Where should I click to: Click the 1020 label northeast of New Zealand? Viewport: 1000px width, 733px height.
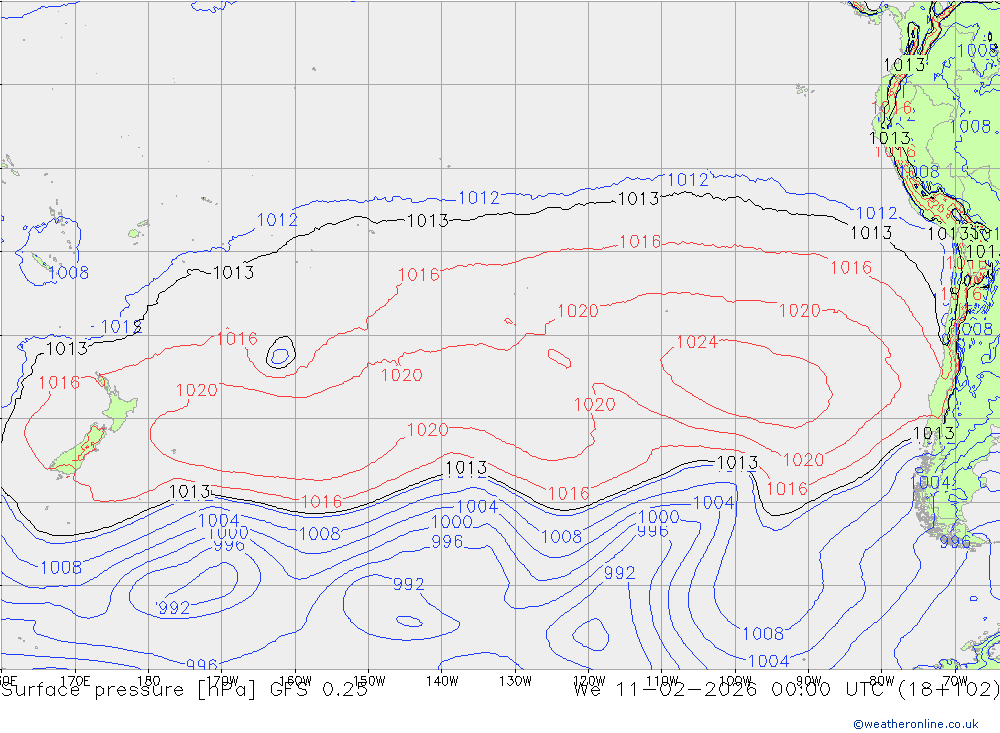[x=196, y=390]
